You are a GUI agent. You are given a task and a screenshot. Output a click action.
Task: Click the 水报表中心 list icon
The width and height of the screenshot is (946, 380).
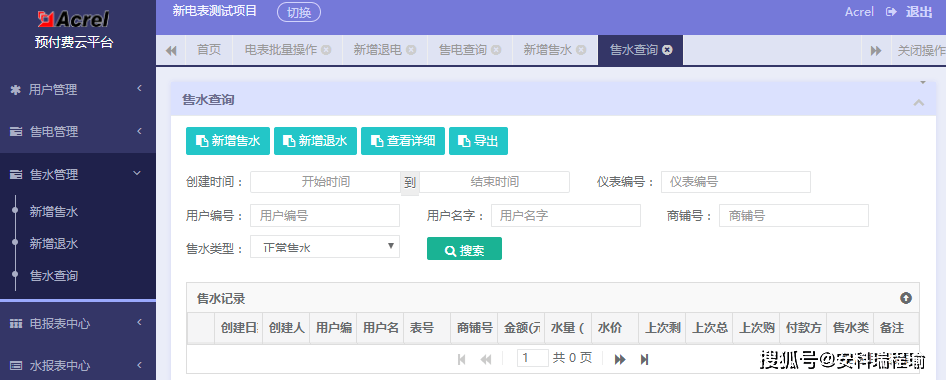[16, 366]
